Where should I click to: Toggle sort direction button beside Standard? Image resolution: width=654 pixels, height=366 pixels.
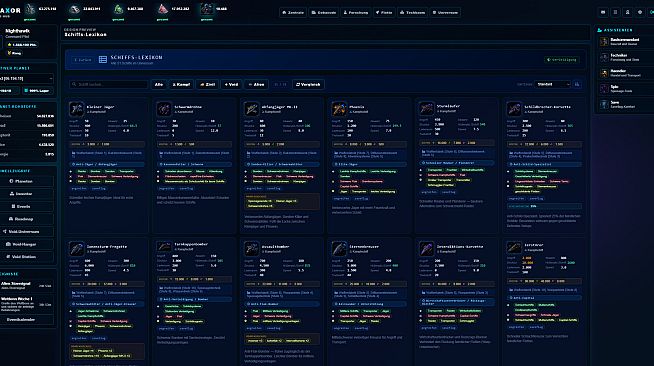tap(577, 84)
